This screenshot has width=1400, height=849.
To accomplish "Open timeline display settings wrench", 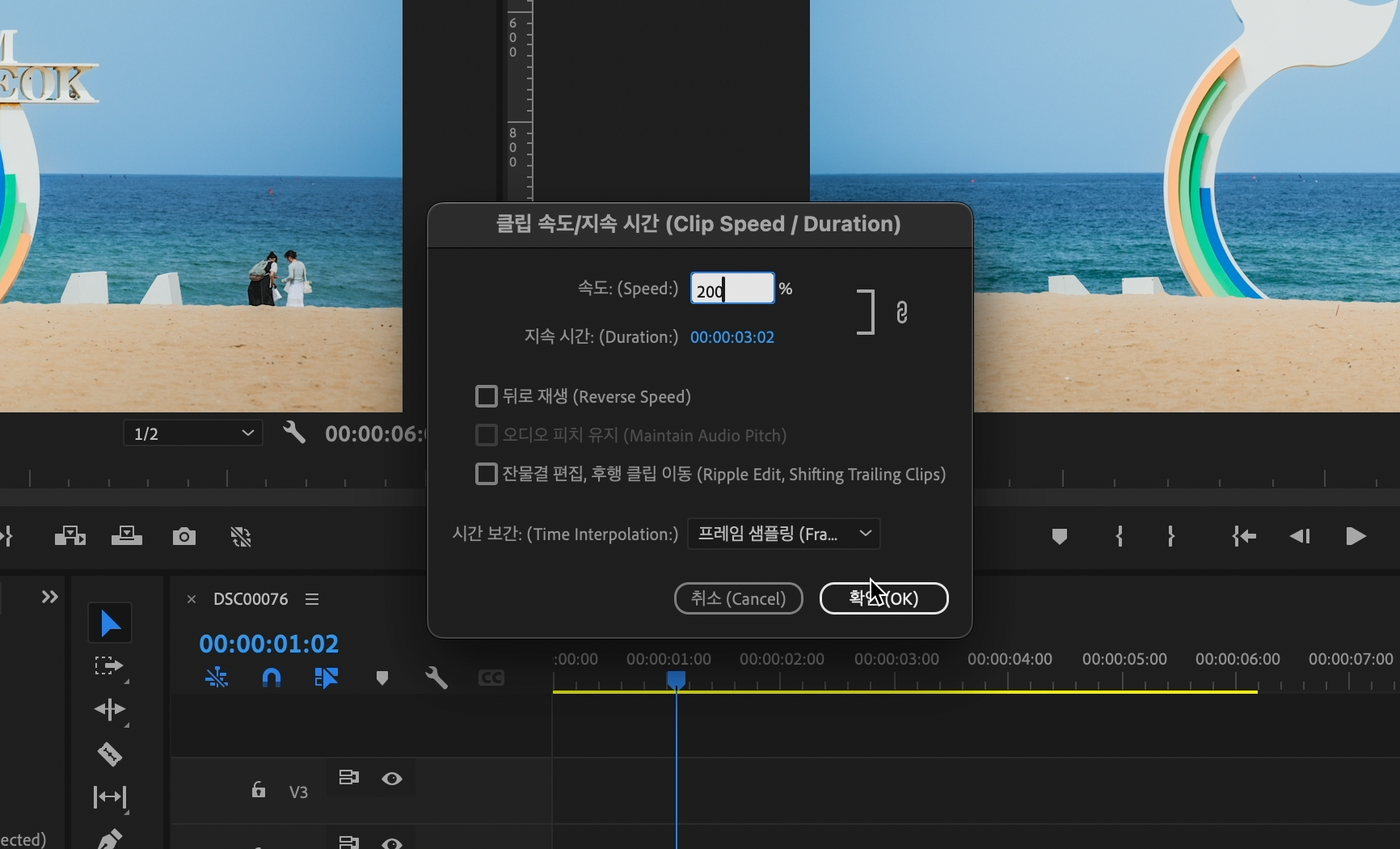I will pyautogui.click(x=436, y=678).
